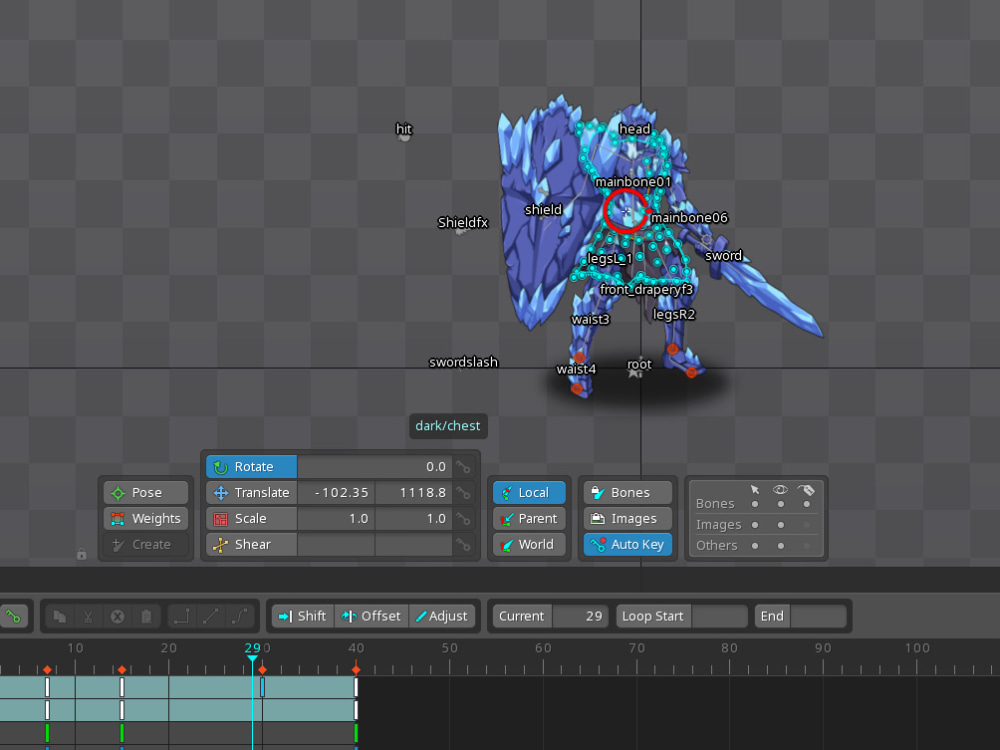Switch axes to World
1000x750 pixels.
(529, 545)
